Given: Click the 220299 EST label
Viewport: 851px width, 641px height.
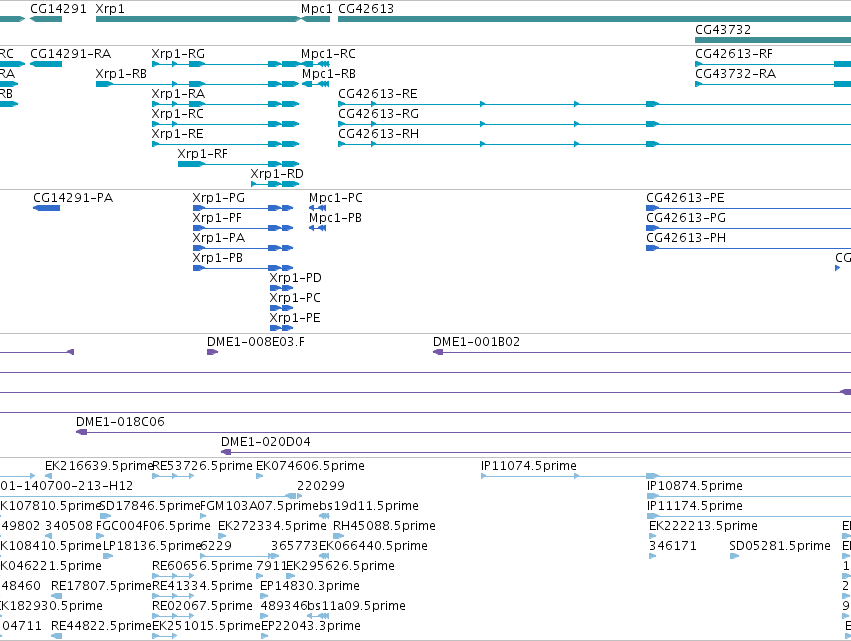Looking at the screenshot, I should pyautogui.click(x=321, y=486).
